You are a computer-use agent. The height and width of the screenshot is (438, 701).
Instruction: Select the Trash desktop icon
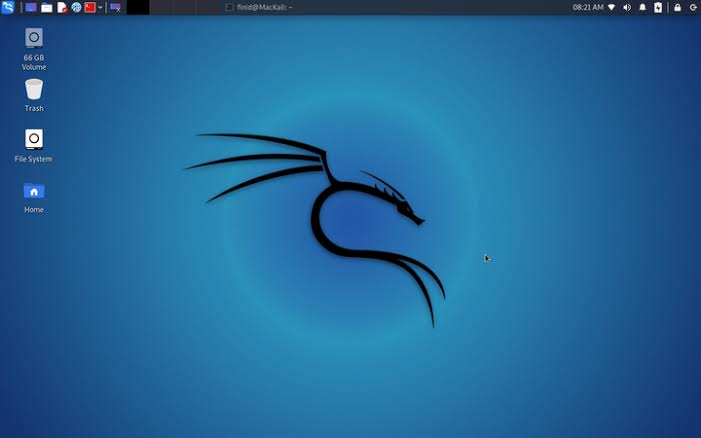[x=34, y=95]
